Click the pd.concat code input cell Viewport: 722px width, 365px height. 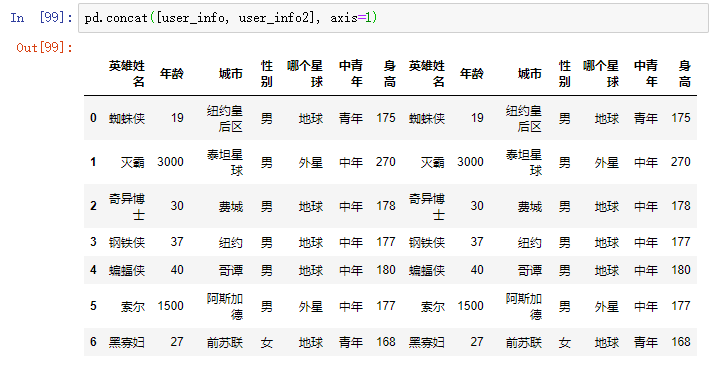click(393, 18)
